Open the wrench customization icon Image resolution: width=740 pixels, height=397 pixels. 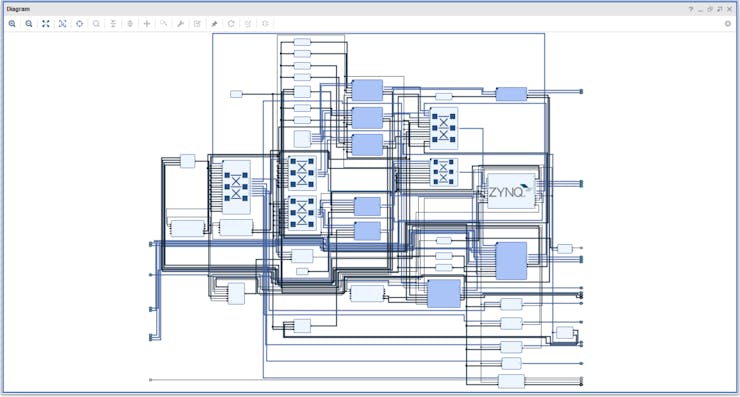tap(180, 24)
